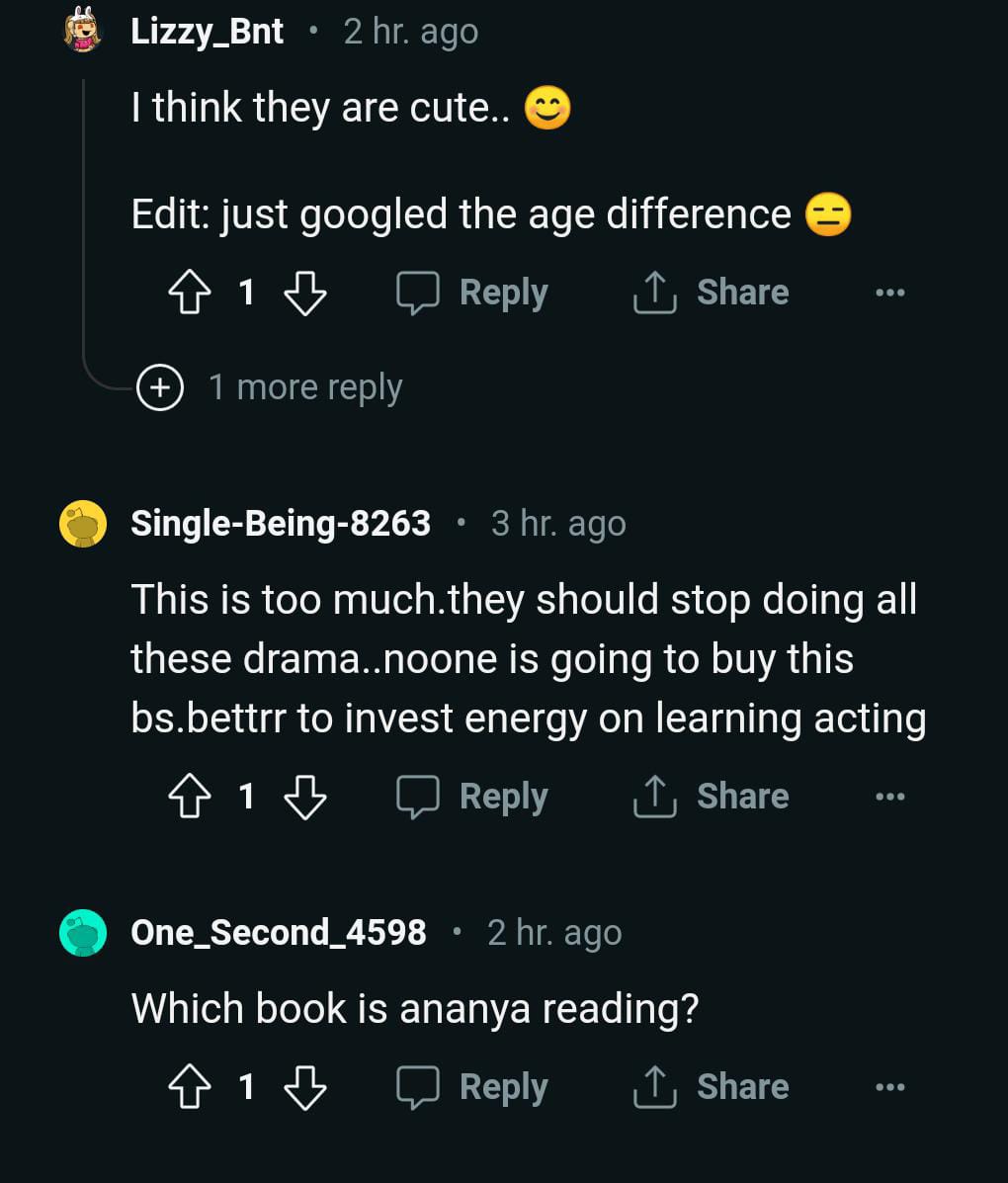
Task: Reply to Lizzy_Bnt's comment
Action: pyautogui.click(x=472, y=293)
